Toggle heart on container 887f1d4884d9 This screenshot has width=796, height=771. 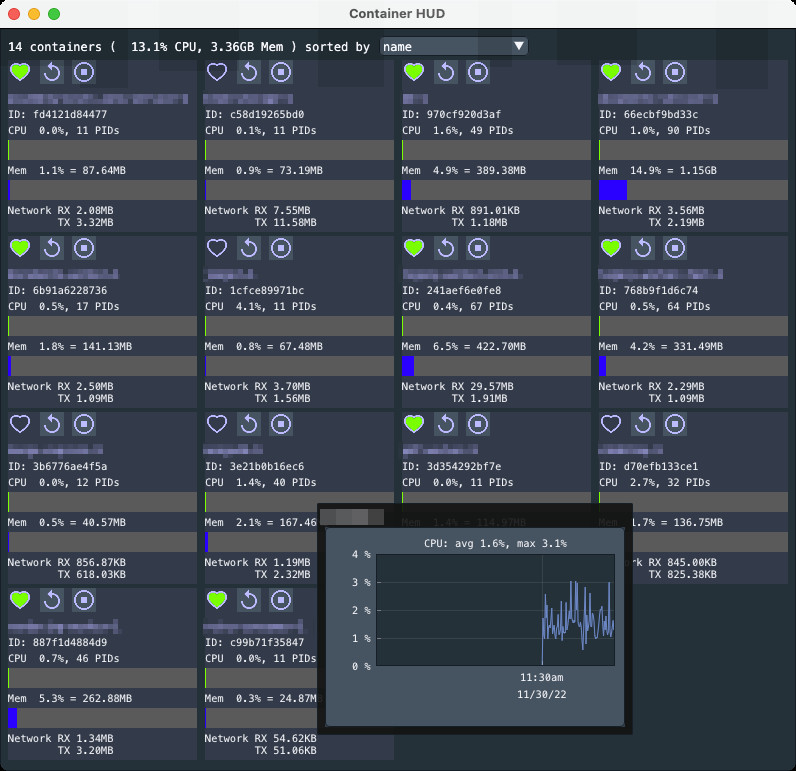[20, 600]
